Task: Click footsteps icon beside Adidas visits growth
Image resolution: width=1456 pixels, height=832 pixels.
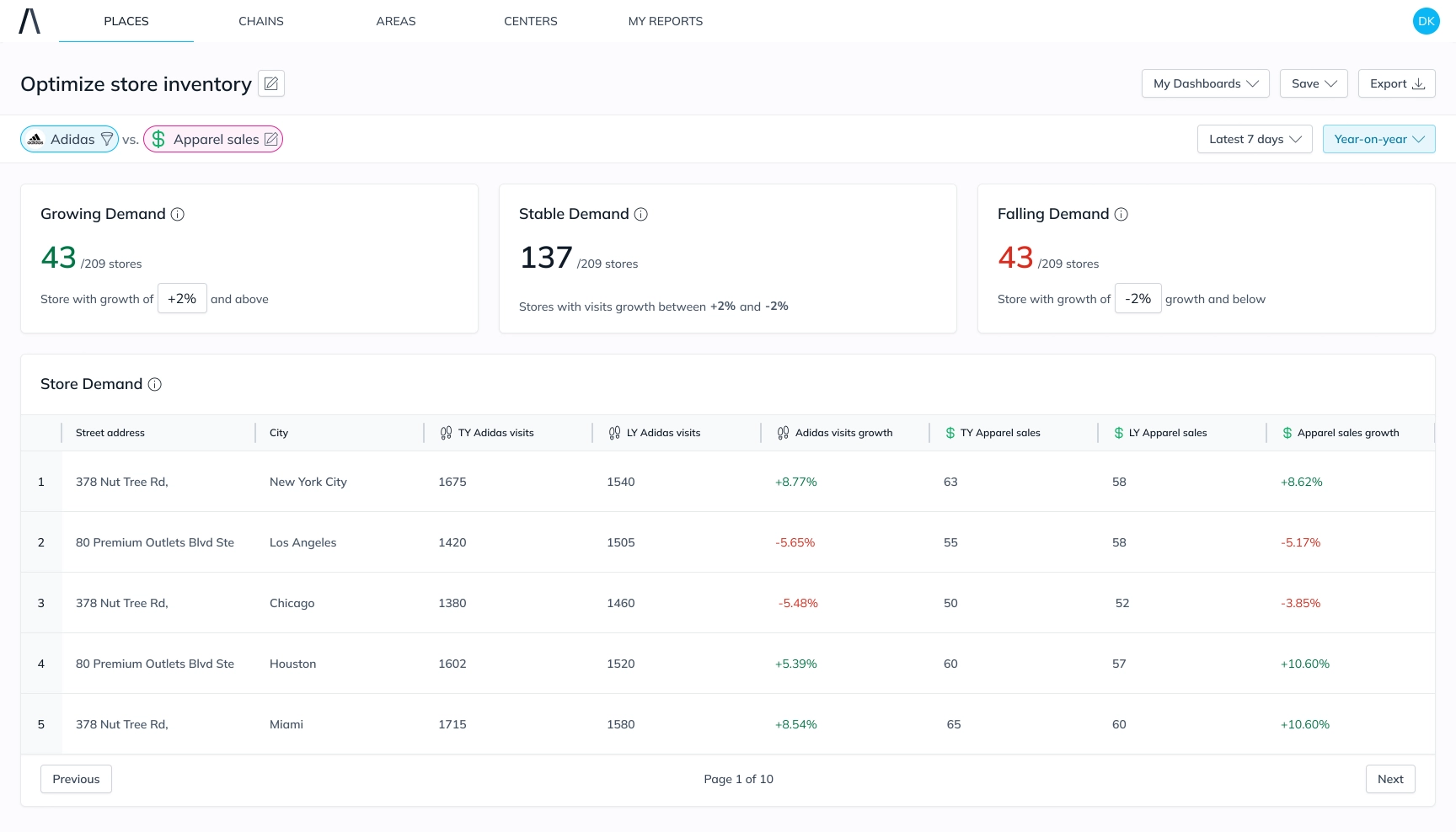Action: pyautogui.click(x=783, y=433)
